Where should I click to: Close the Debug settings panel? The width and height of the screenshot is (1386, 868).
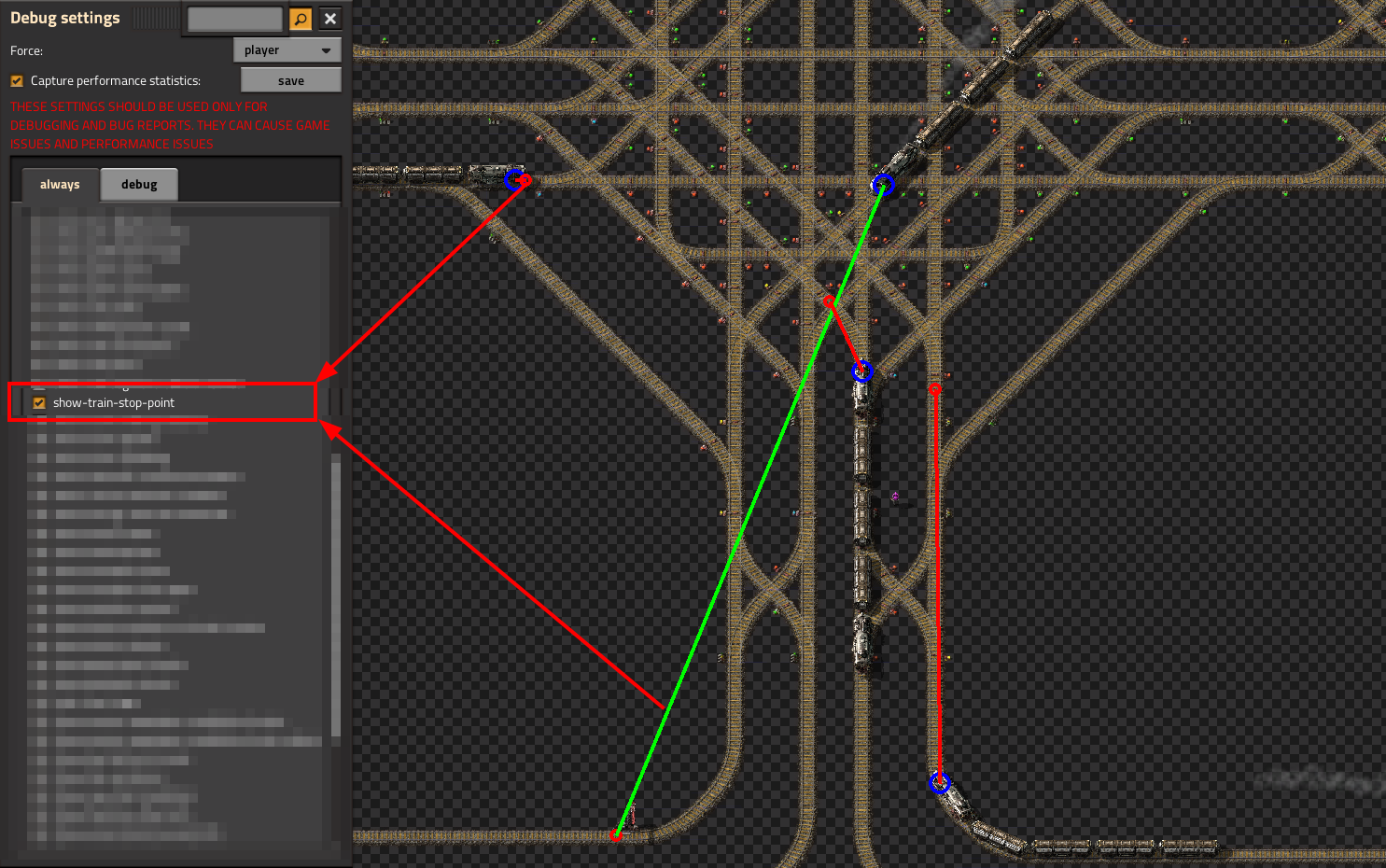click(x=330, y=19)
